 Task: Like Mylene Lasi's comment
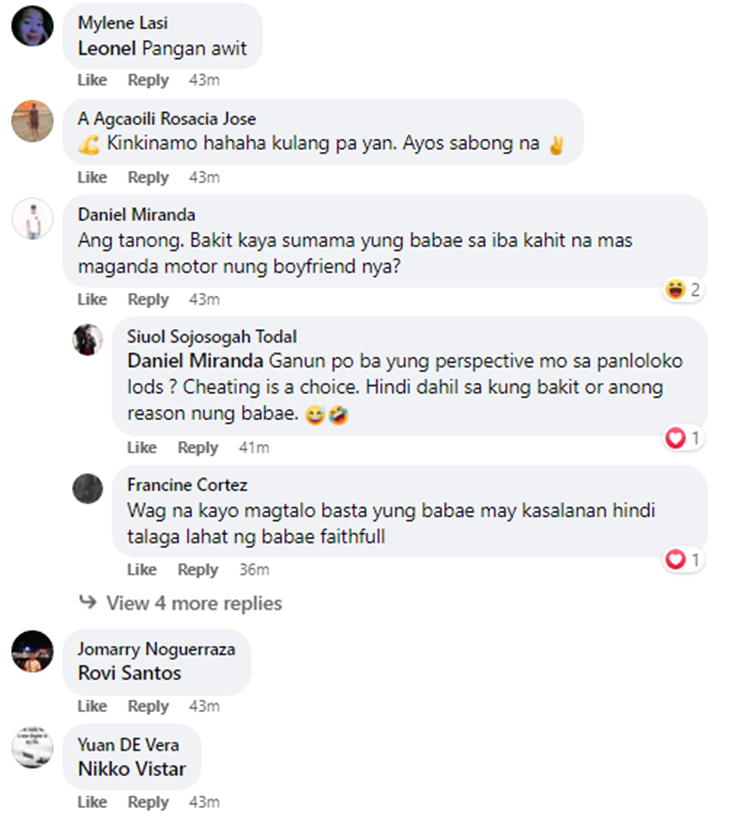tap(92, 80)
